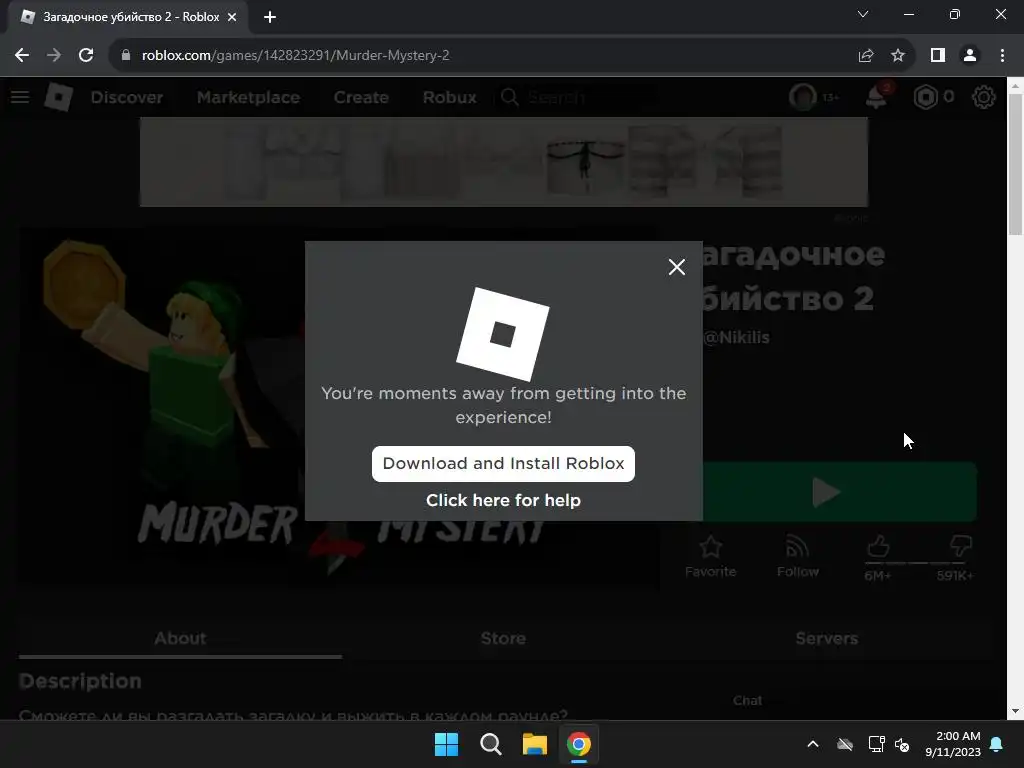This screenshot has height=768, width=1024.
Task: Share this page from address bar
Action: pyautogui.click(x=866, y=56)
